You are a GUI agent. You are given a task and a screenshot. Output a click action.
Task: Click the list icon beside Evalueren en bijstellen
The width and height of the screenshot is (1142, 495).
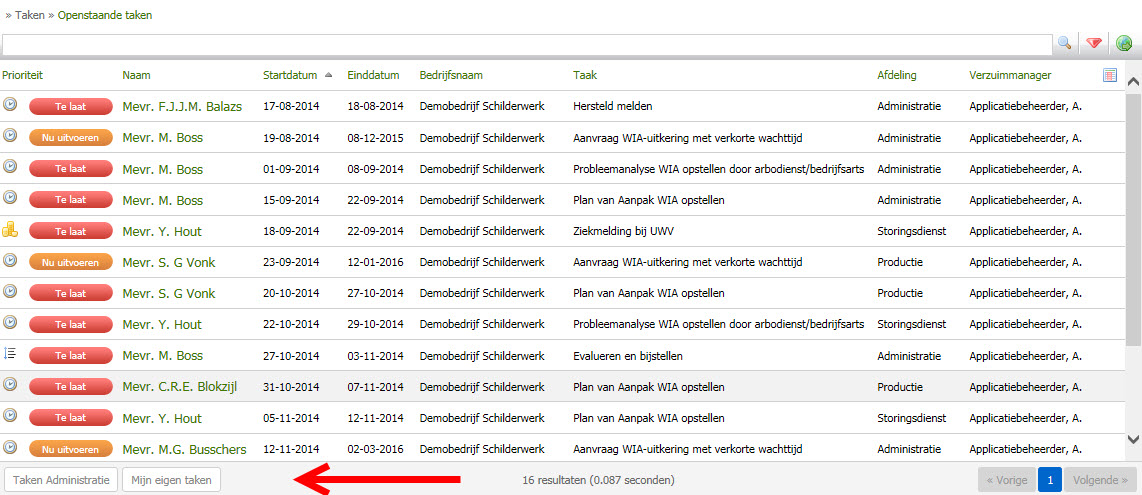[x=10, y=354]
